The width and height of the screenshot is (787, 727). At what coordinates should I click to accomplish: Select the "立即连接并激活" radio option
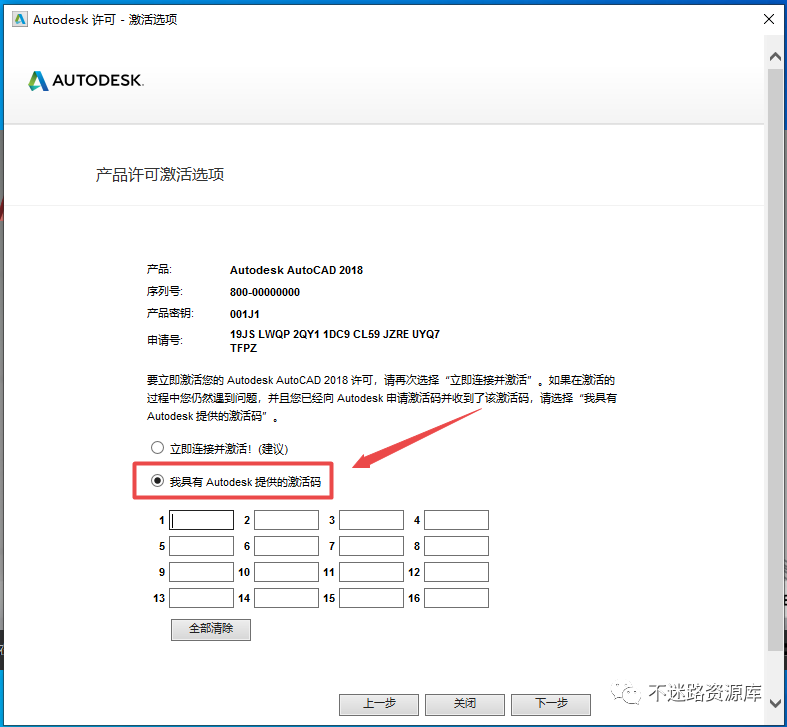pos(157,448)
